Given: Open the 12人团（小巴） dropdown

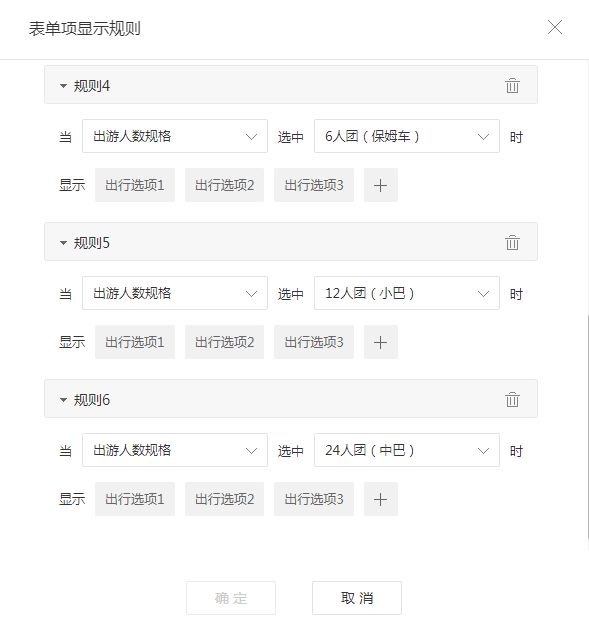Looking at the screenshot, I should click(407, 293).
